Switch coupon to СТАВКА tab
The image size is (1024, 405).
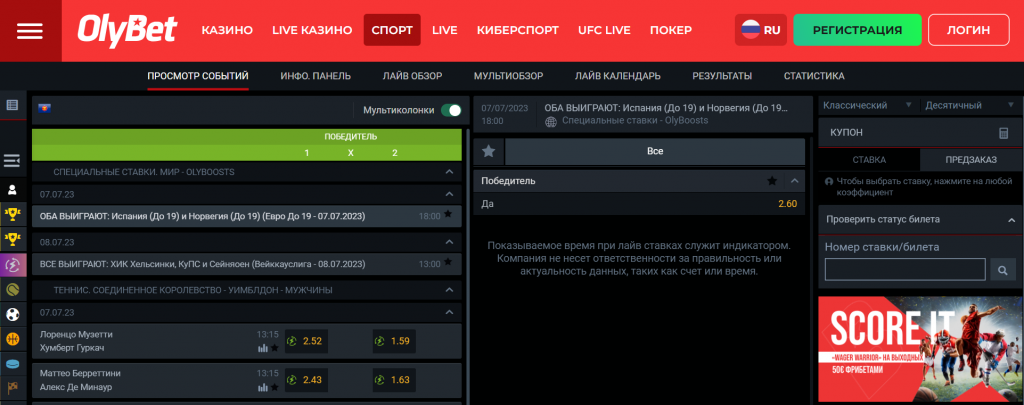click(869, 159)
